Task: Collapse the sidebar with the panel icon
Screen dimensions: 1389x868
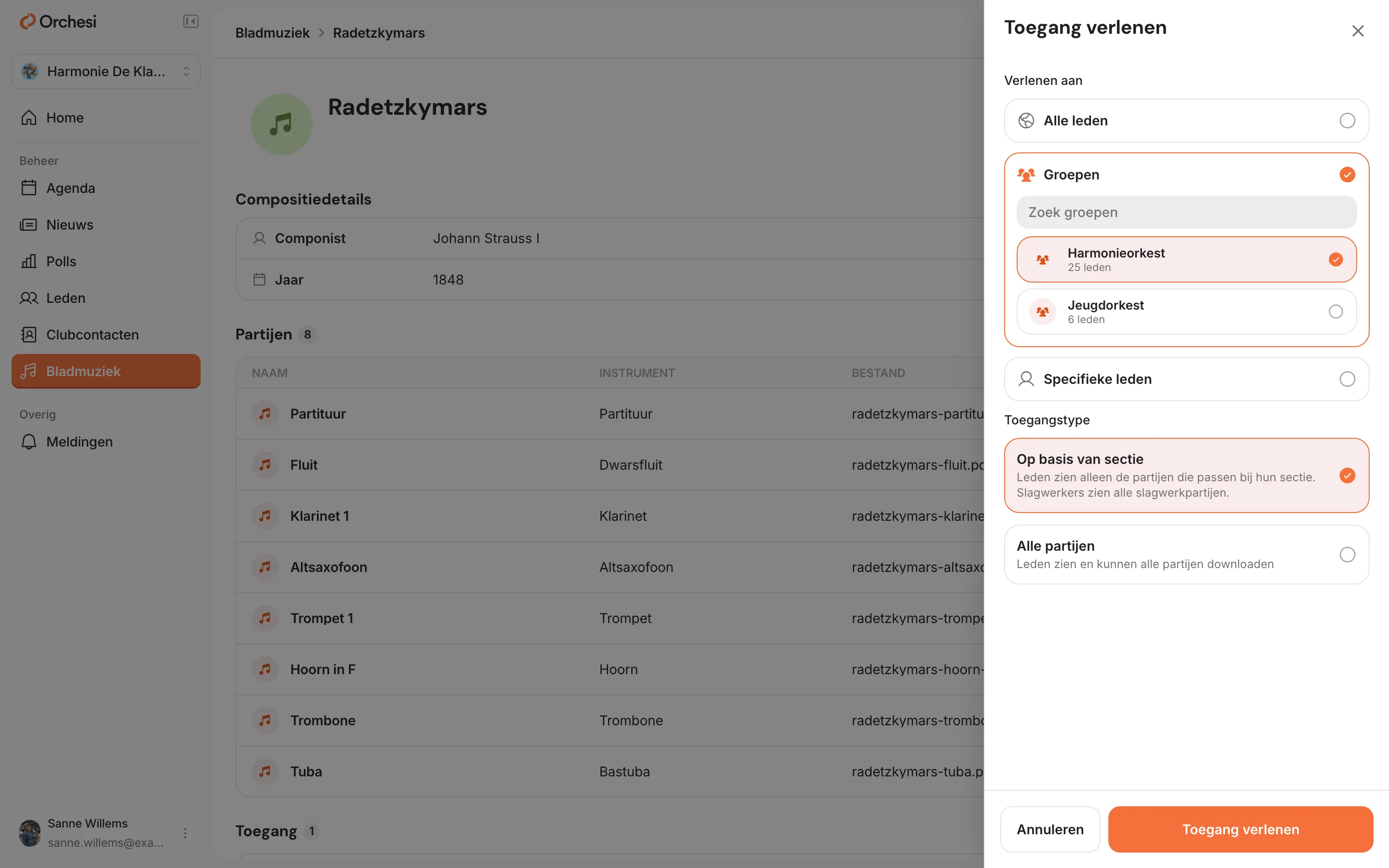Action: [x=191, y=21]
